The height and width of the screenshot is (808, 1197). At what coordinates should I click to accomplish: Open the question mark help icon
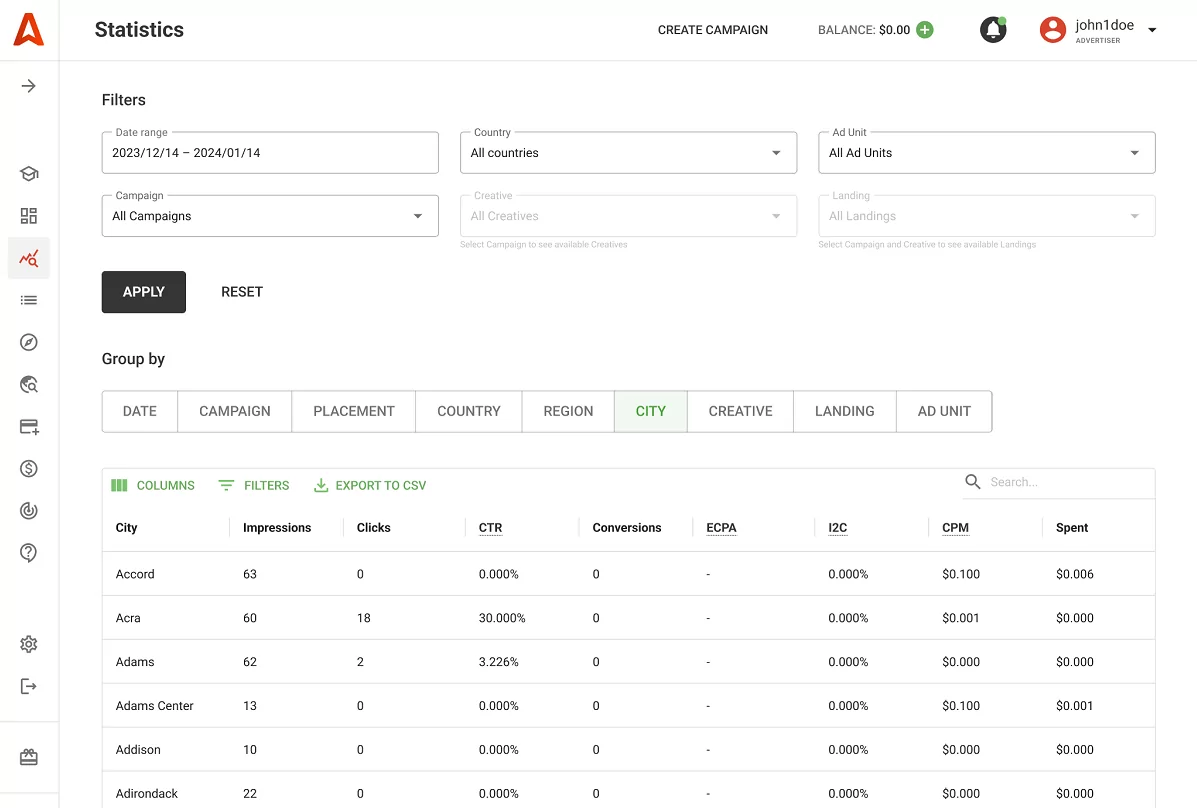coord(29,552)
